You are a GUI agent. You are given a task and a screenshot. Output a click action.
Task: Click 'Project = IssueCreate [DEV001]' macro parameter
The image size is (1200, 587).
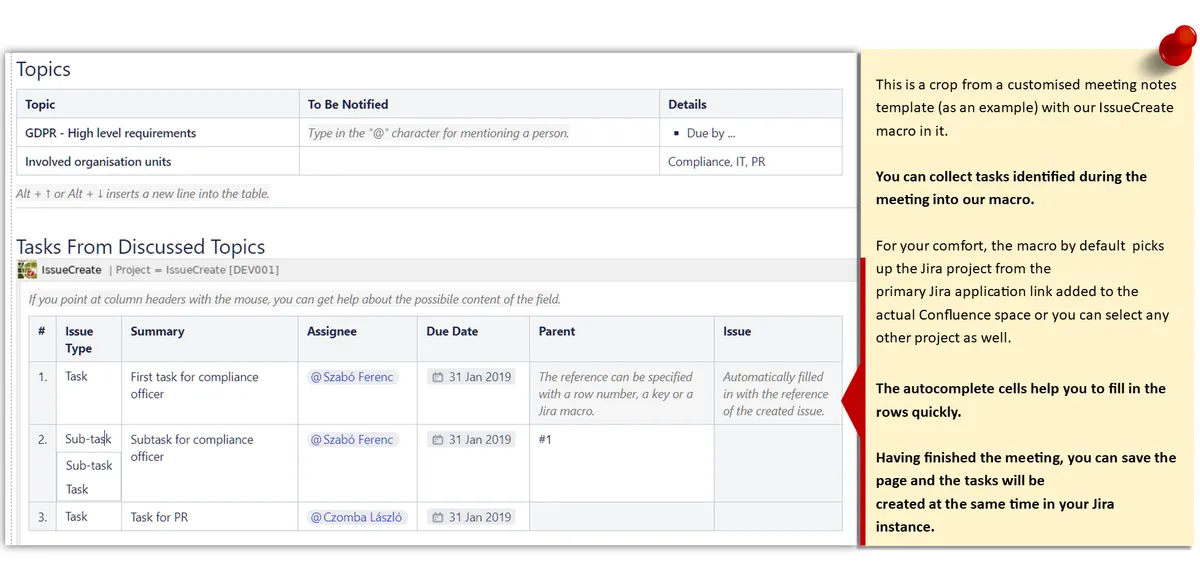click(198, 270)
